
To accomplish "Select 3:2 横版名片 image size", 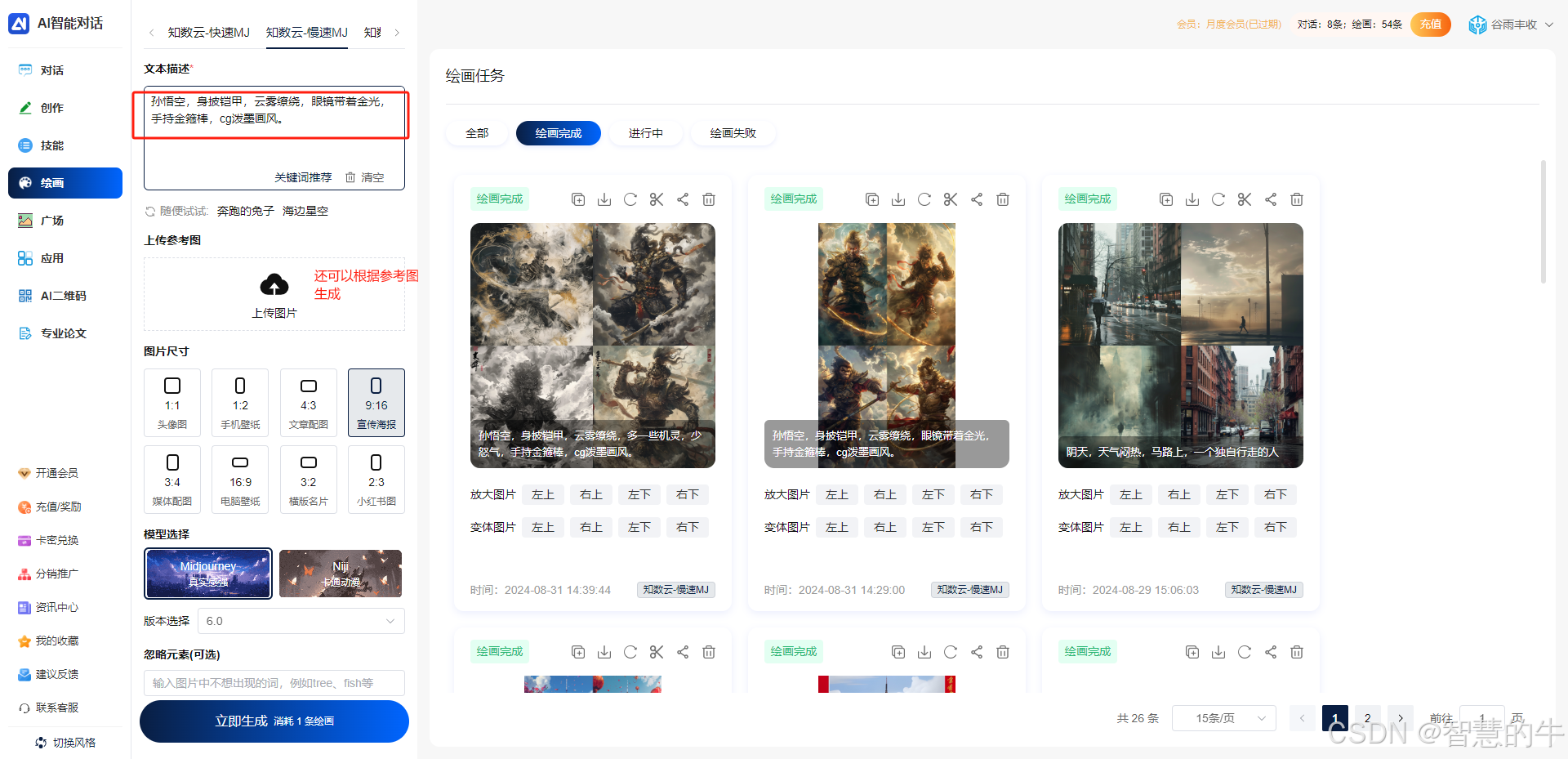I will 308,480.
